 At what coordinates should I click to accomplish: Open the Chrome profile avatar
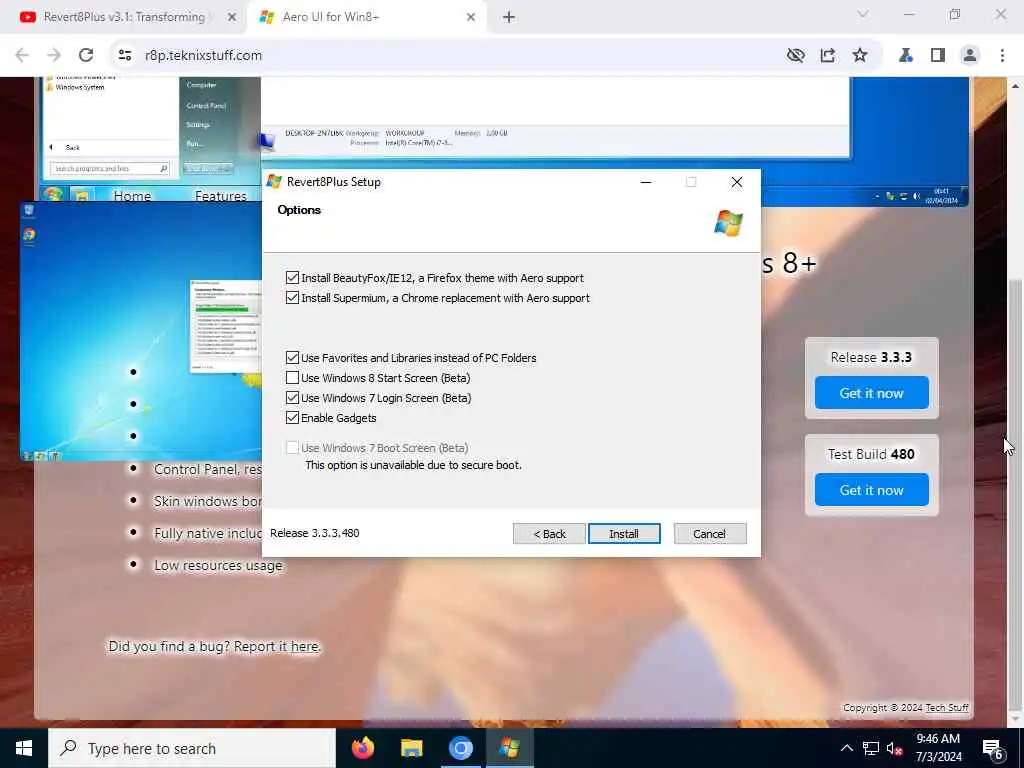click(x=970, y=55)
